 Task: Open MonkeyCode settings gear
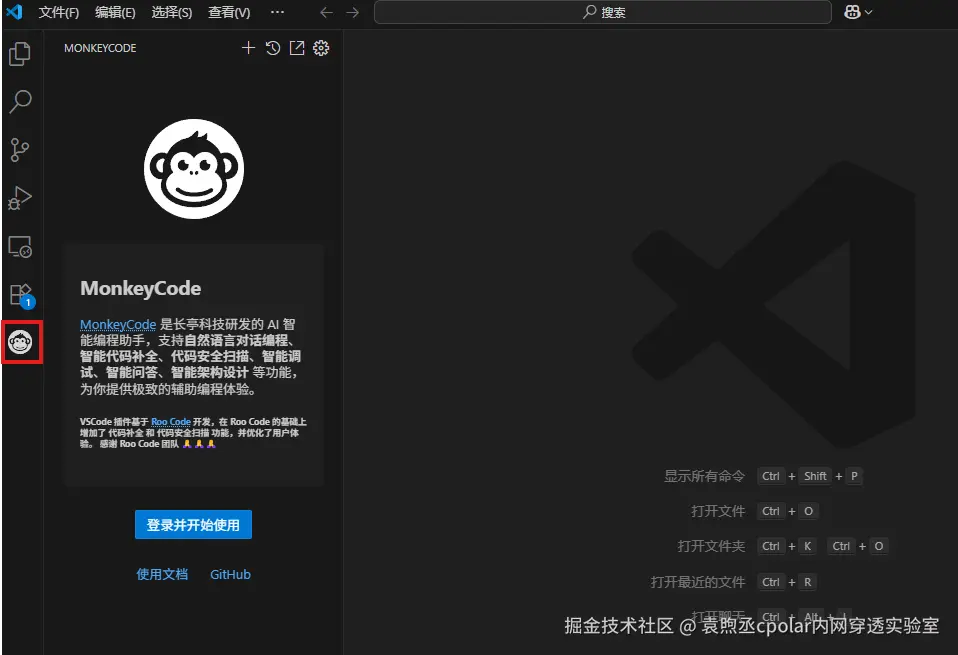pos(321,48)
